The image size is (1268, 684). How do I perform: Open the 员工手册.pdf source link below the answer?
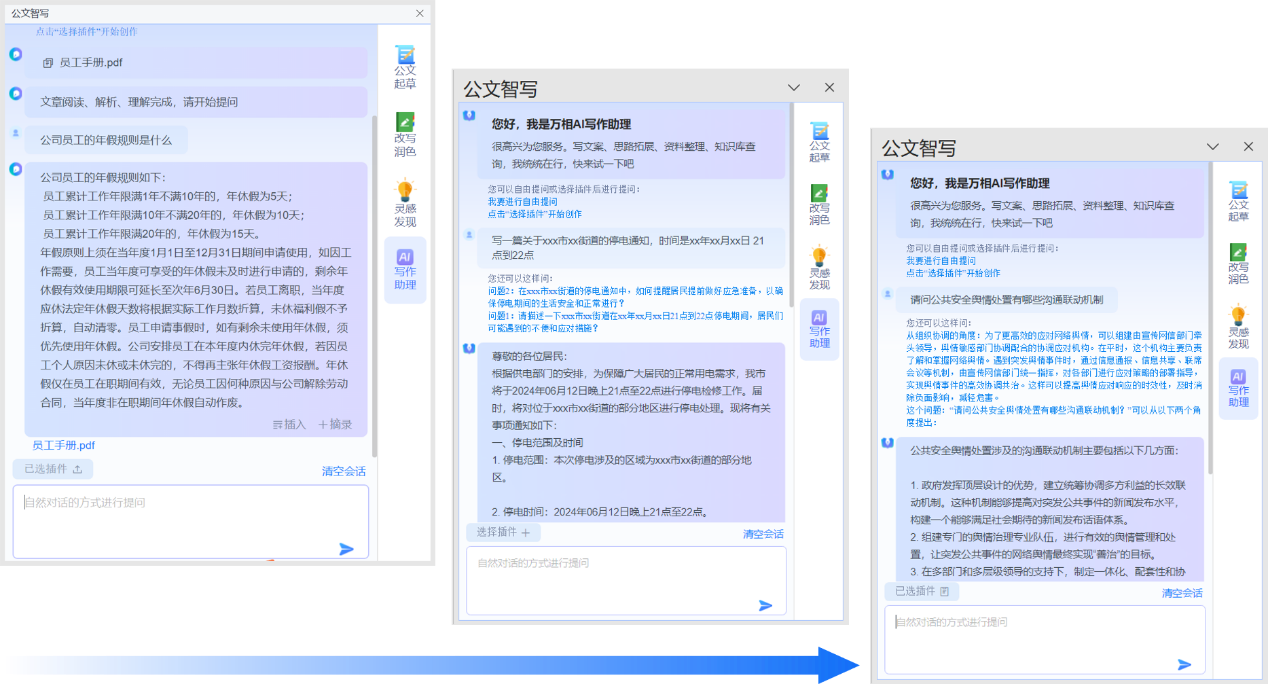point(64,445)
